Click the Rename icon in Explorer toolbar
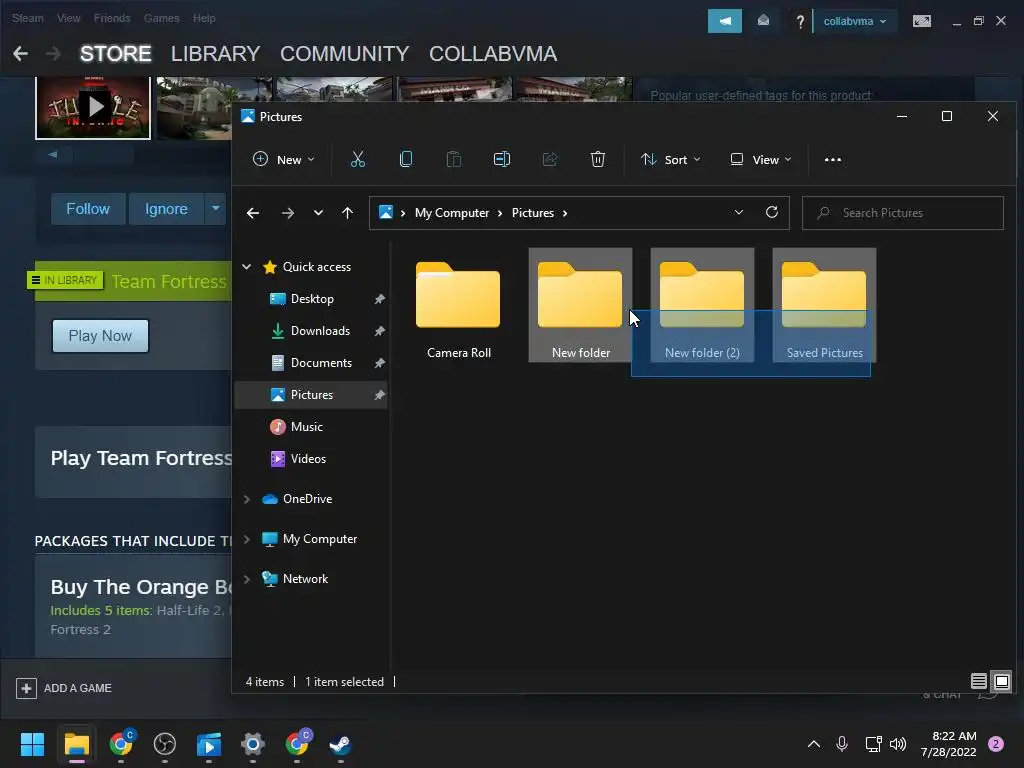Screen dimensions: 1024x768 (x=502, y=159)
